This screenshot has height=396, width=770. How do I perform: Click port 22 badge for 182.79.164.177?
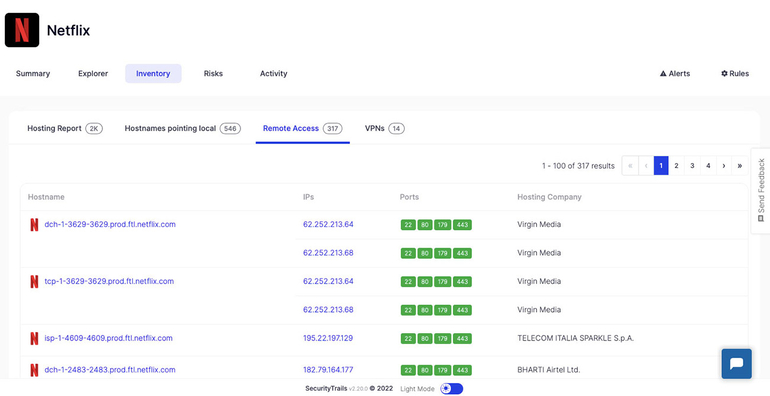(408, 370)
